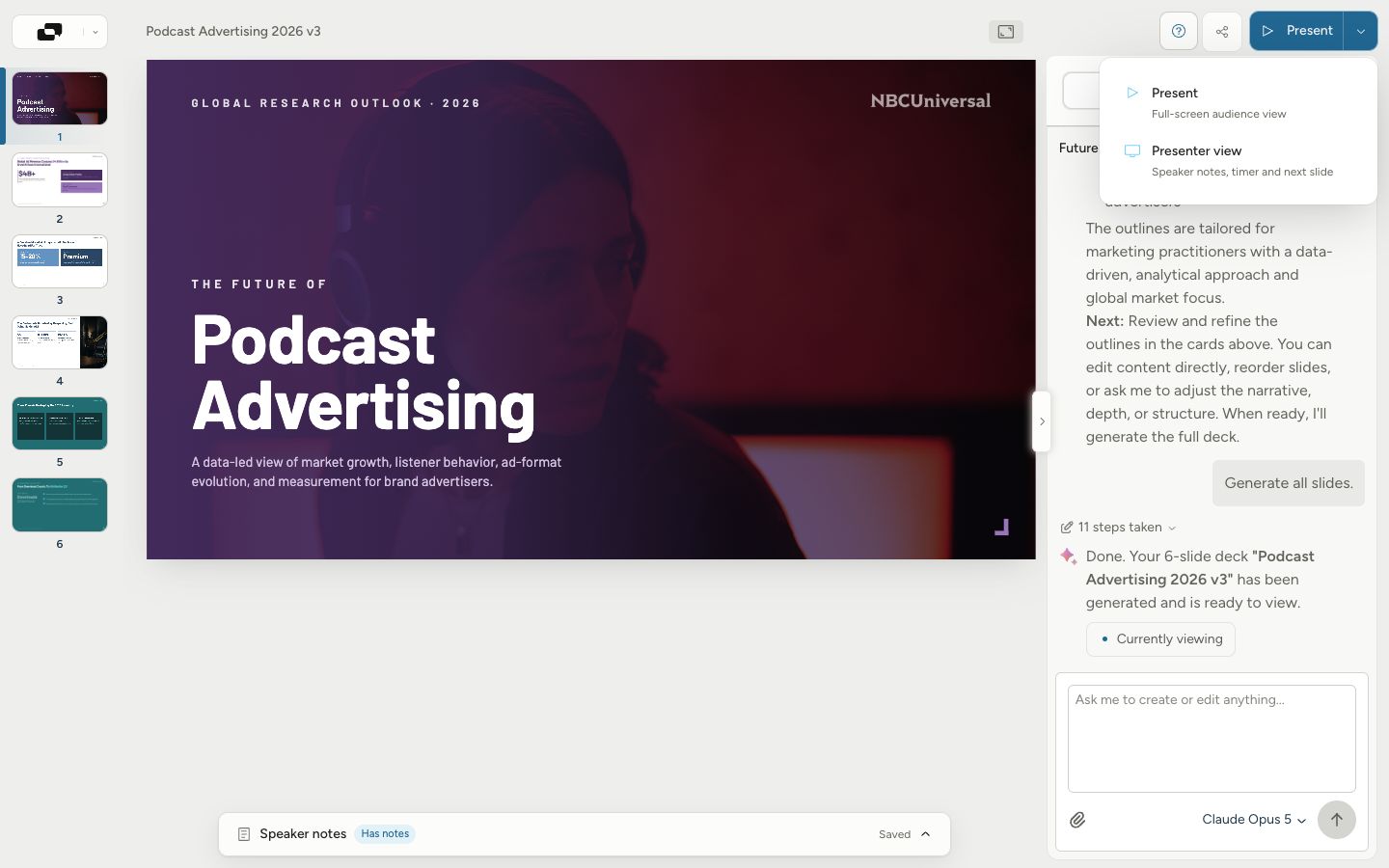Click the Speaker notes label
The image size is (1389, 868).
pyautogui.click(x=303, y=834)
